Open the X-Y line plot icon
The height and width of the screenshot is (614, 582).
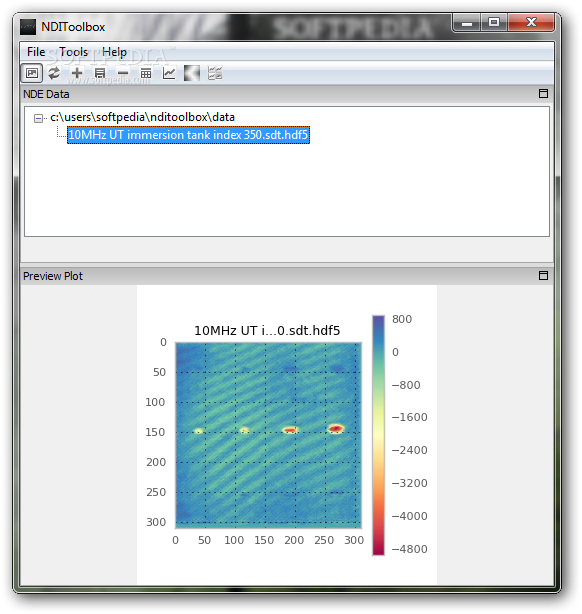coord(169,73)
